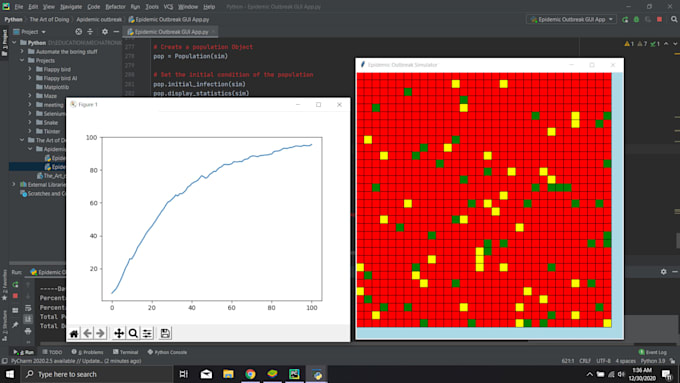Toggle scroll to end in Run console

pos(28,319)
